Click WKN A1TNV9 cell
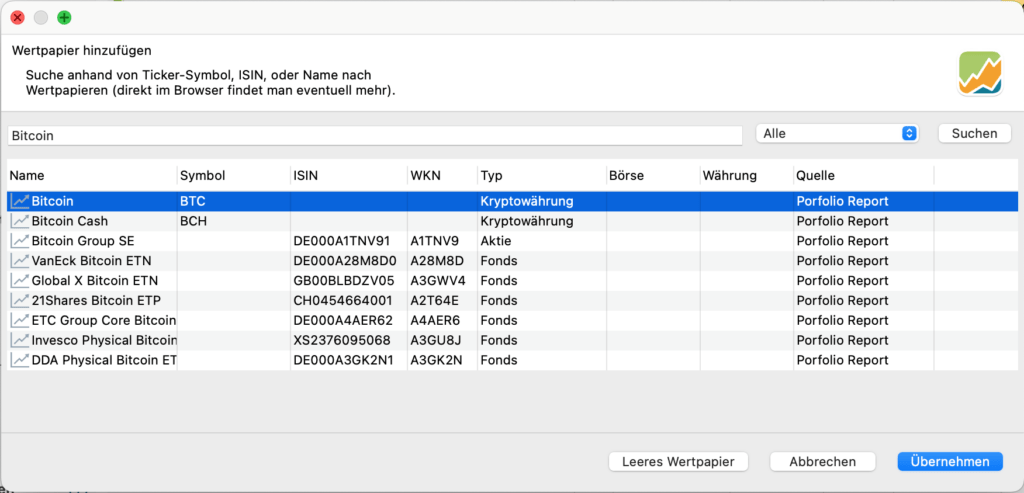The image size is (1024, 493). click(434, 242)
